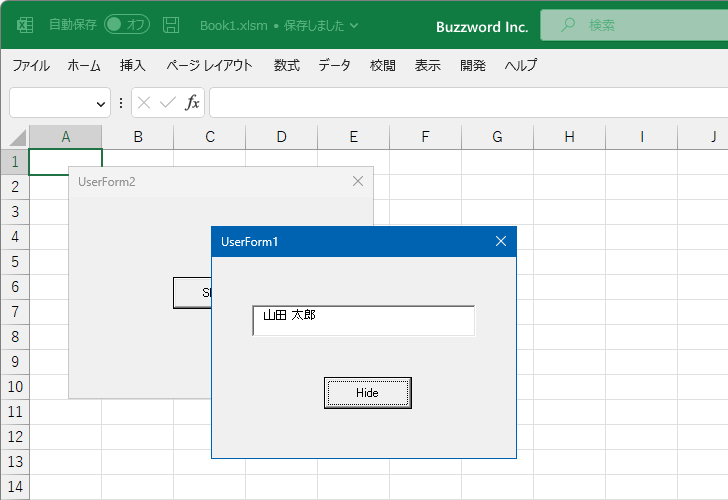Click the insert function fx icon
The height and width of the screenshot is (500, 728).
coord(192,103)
